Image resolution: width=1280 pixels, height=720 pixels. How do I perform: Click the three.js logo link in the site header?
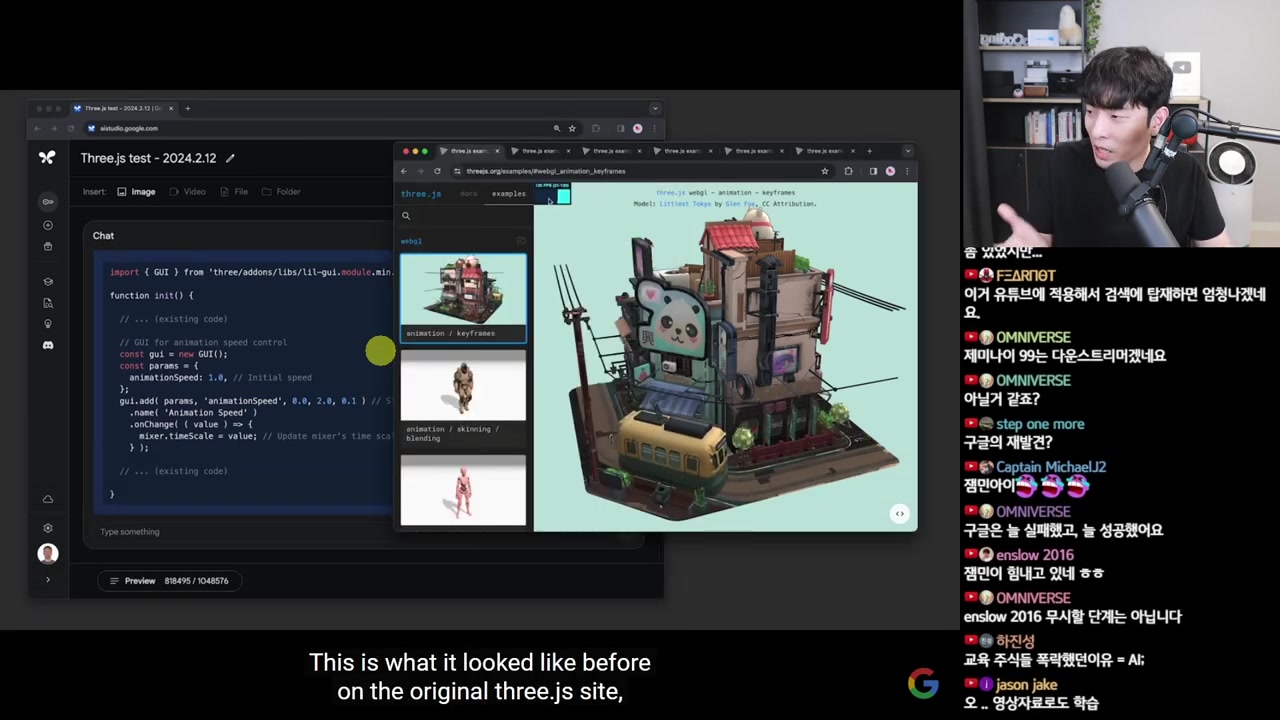point(420,194)
